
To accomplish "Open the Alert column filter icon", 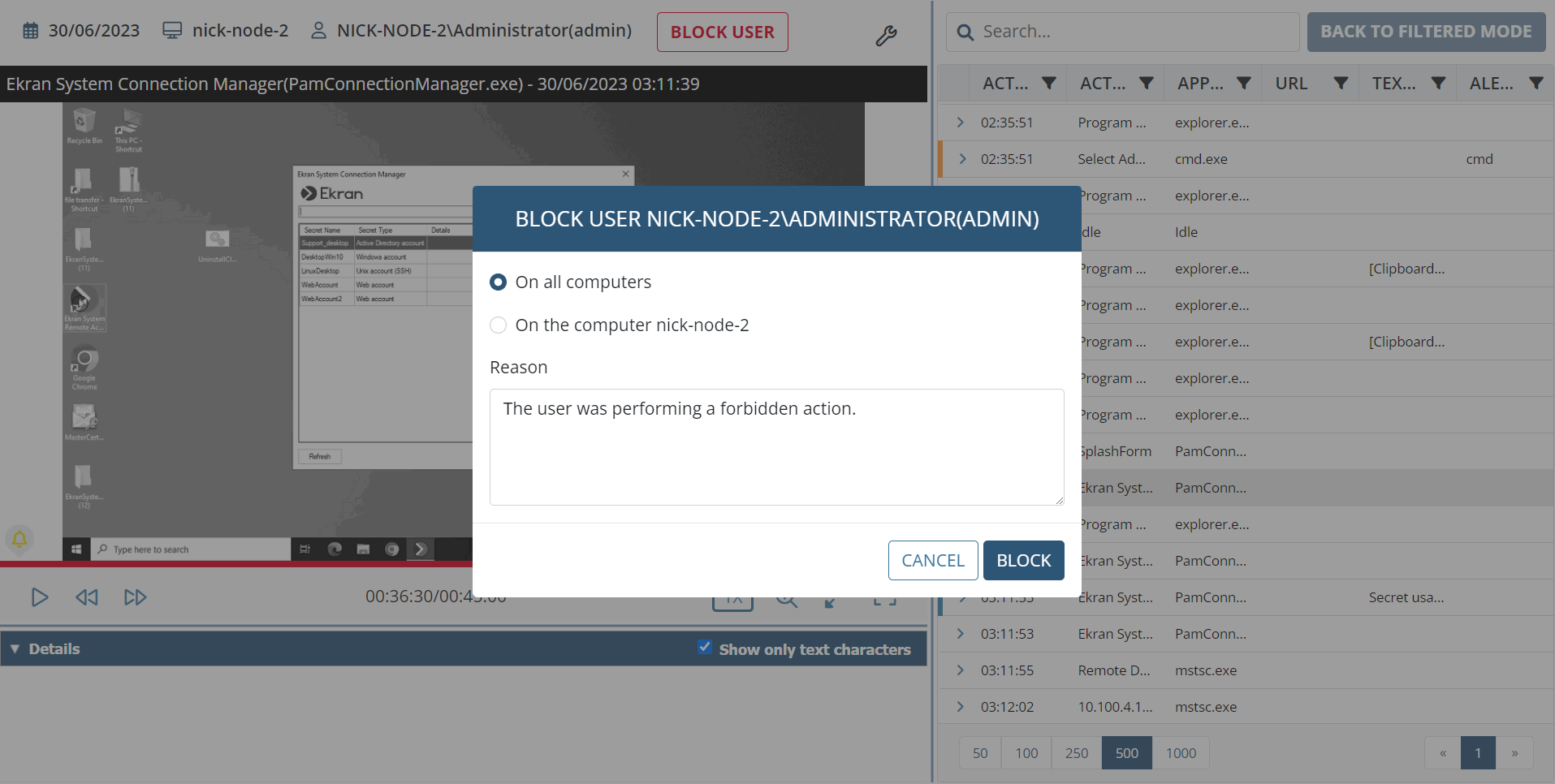I will click(1536, 84).
